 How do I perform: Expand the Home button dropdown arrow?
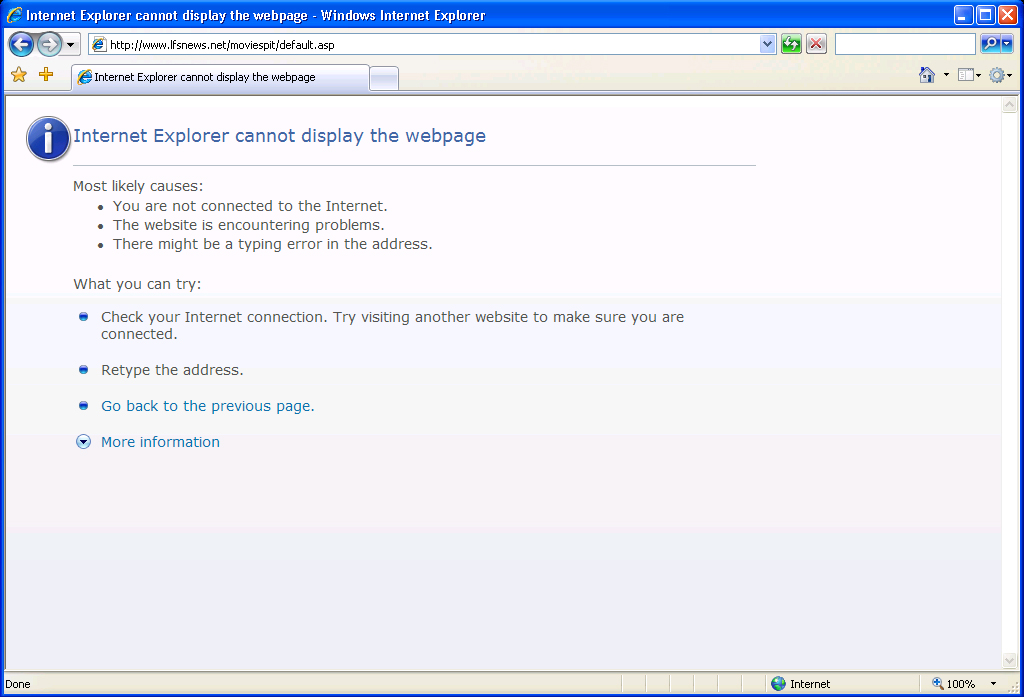click(x=946, y=75)
